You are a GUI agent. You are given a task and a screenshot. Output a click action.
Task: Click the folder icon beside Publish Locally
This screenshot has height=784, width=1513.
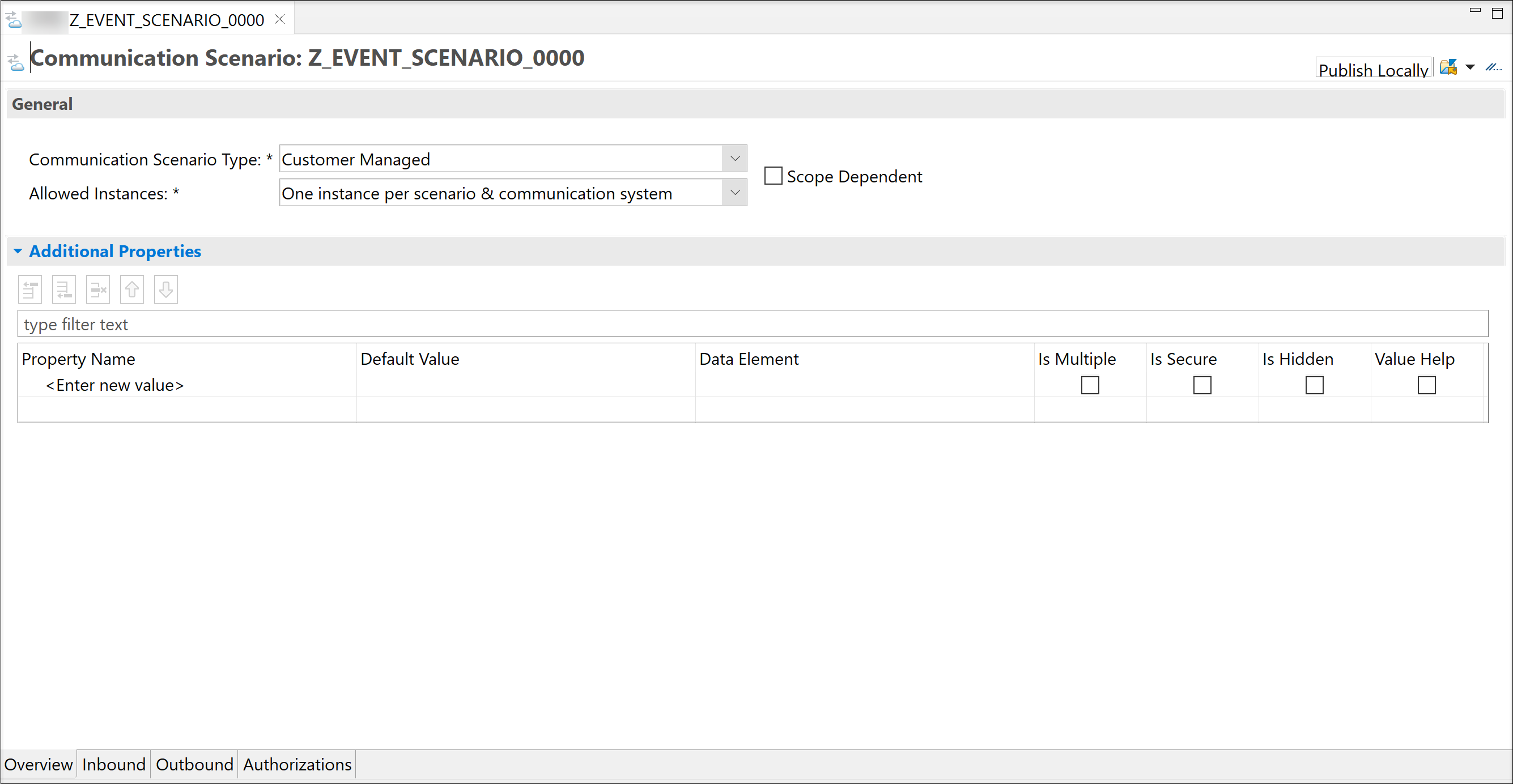[1448, 67]
